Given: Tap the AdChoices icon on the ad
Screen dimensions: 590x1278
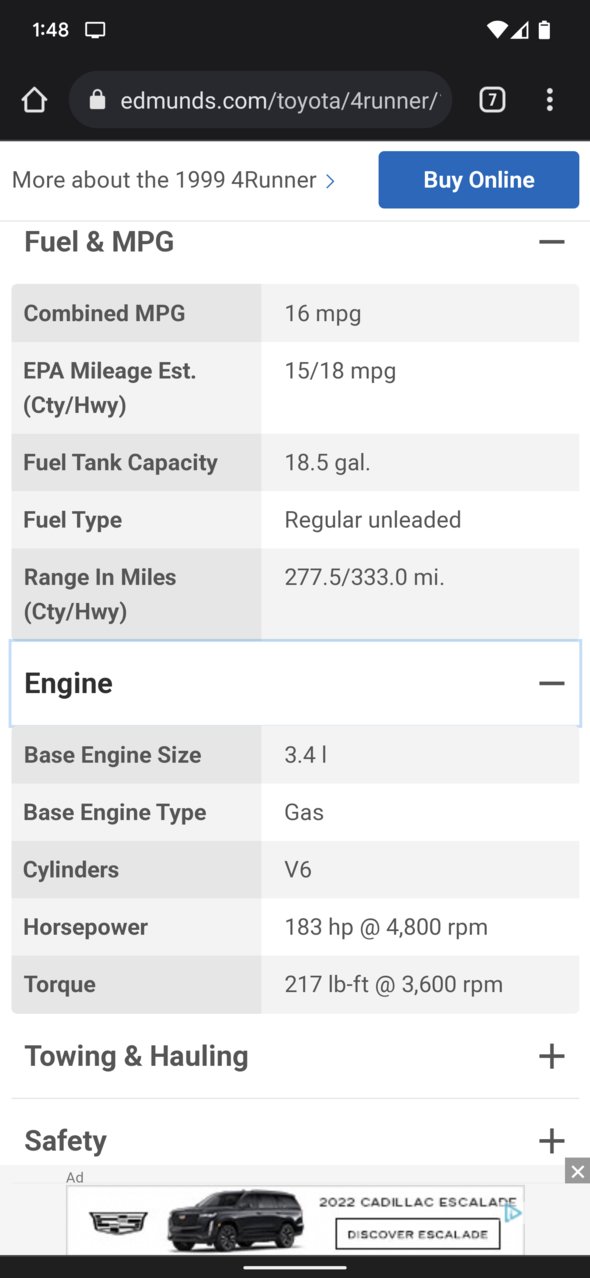Looking at the screenshot, I should [513, 1214].
